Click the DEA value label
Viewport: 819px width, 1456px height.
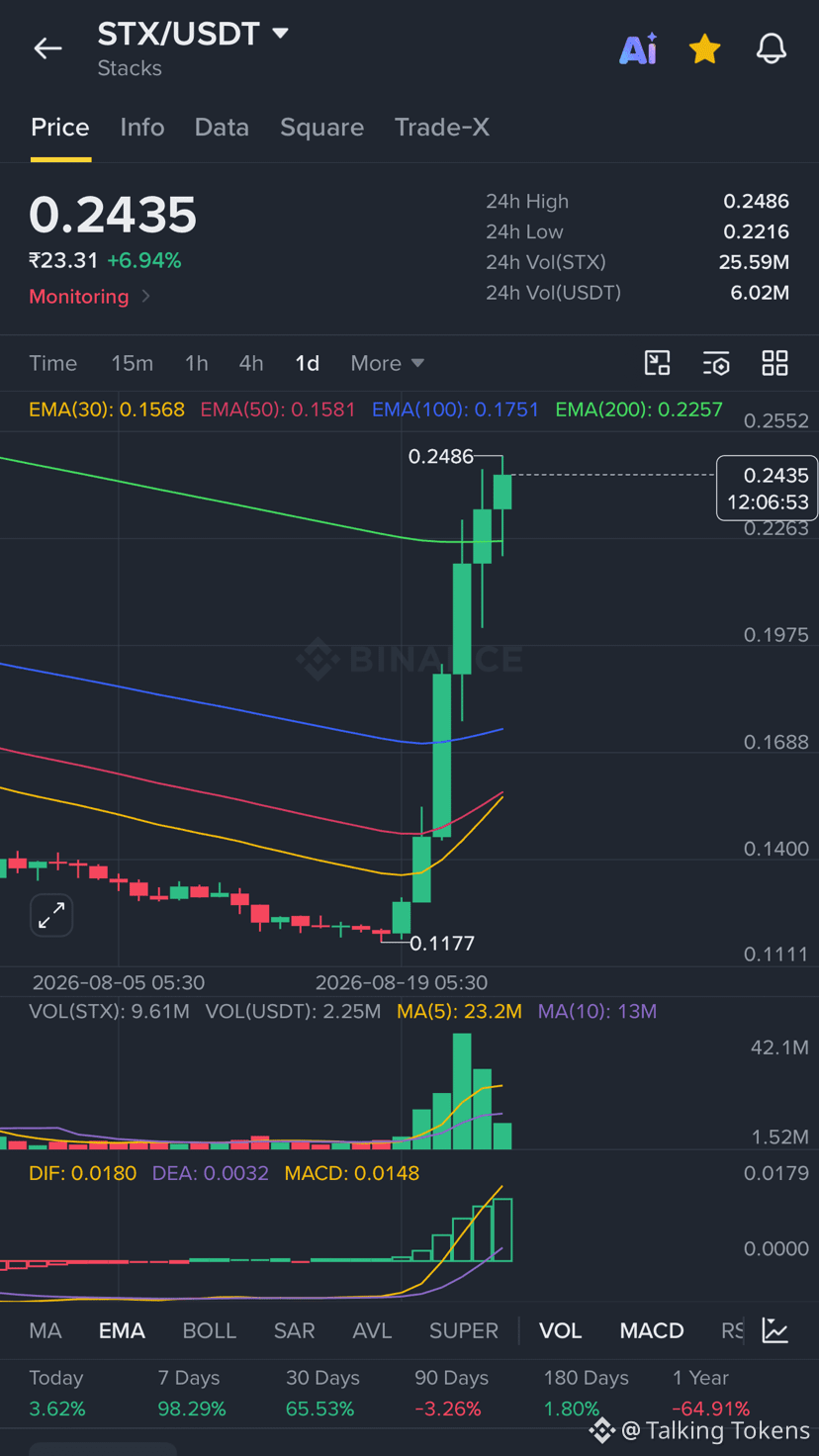click(x=211, y=1173)
